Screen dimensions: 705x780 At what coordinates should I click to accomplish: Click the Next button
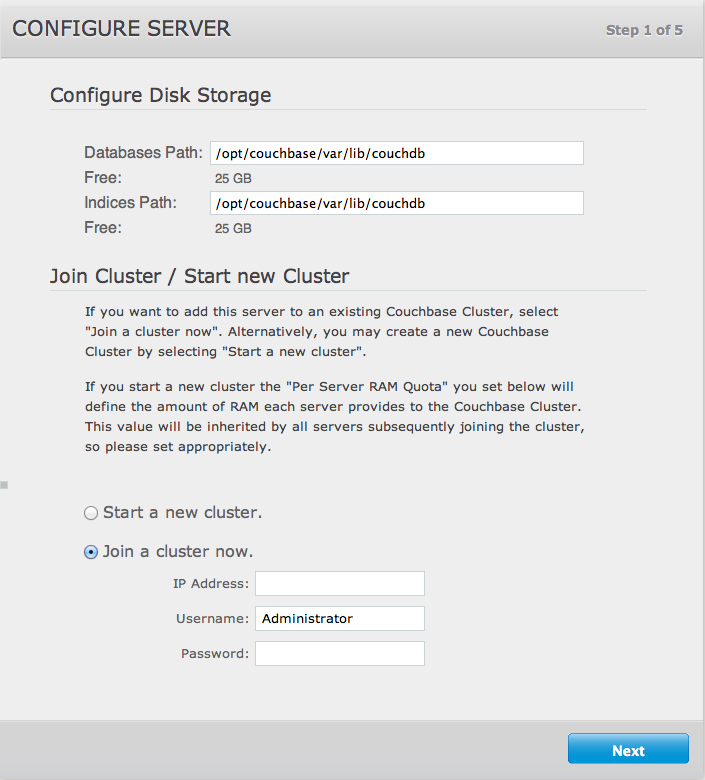(x=628, y=748)
